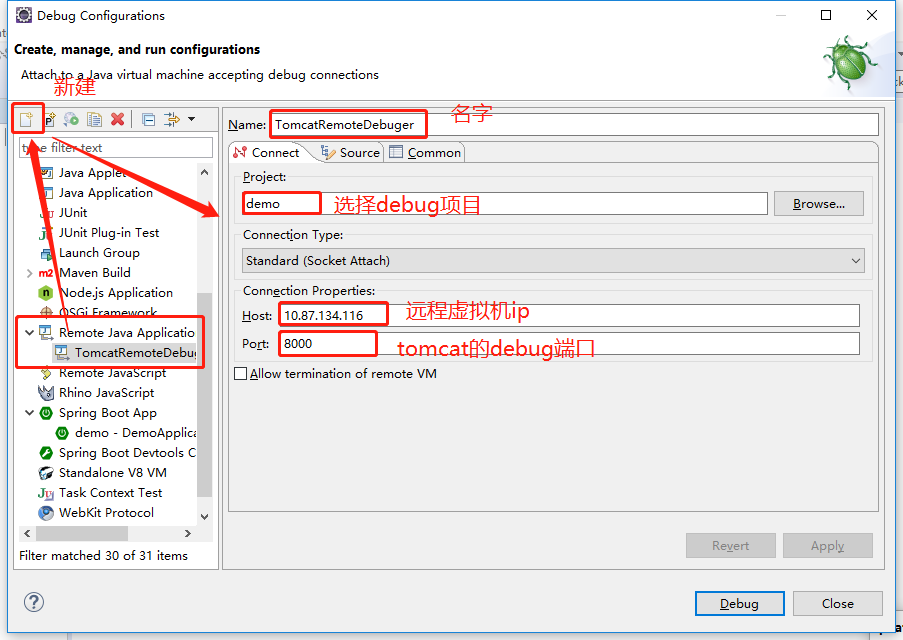Viewport: 903px width, 640px height.
Task: Switch to the Source tab
Action: click(x=351, y=153)
